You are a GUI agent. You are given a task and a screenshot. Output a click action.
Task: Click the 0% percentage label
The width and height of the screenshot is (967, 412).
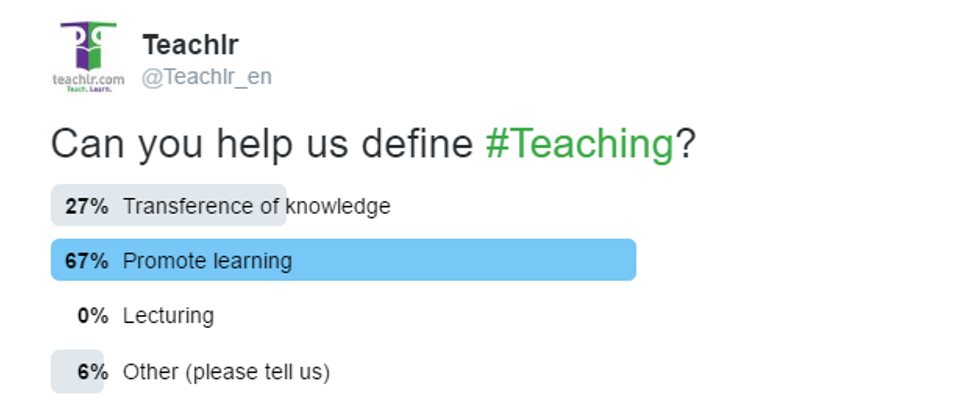pyautogui.click(x=92, y=316)
